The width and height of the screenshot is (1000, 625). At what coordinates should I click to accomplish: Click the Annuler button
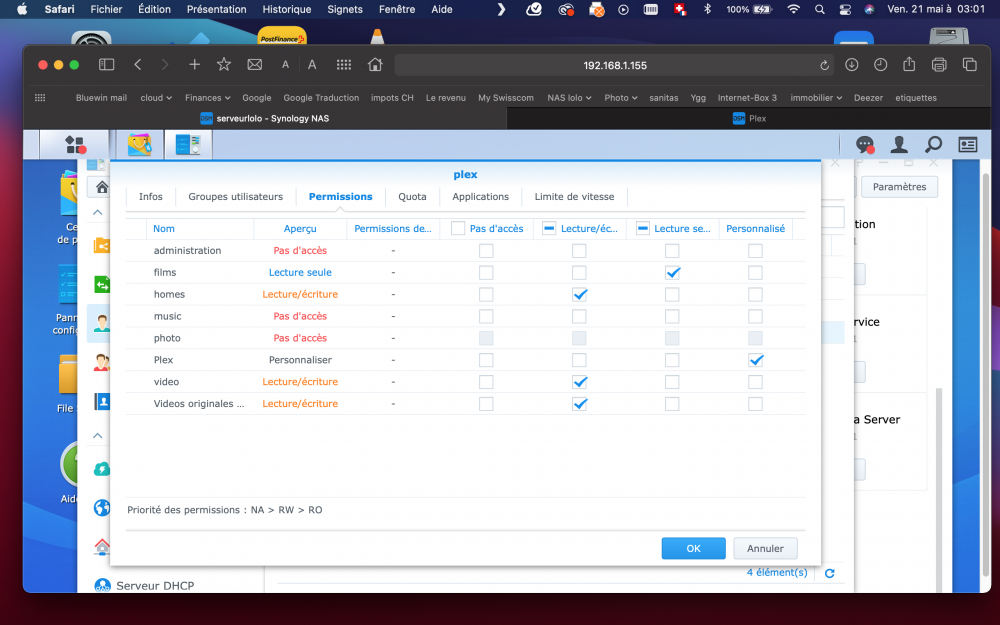click(x=765, y=548)
